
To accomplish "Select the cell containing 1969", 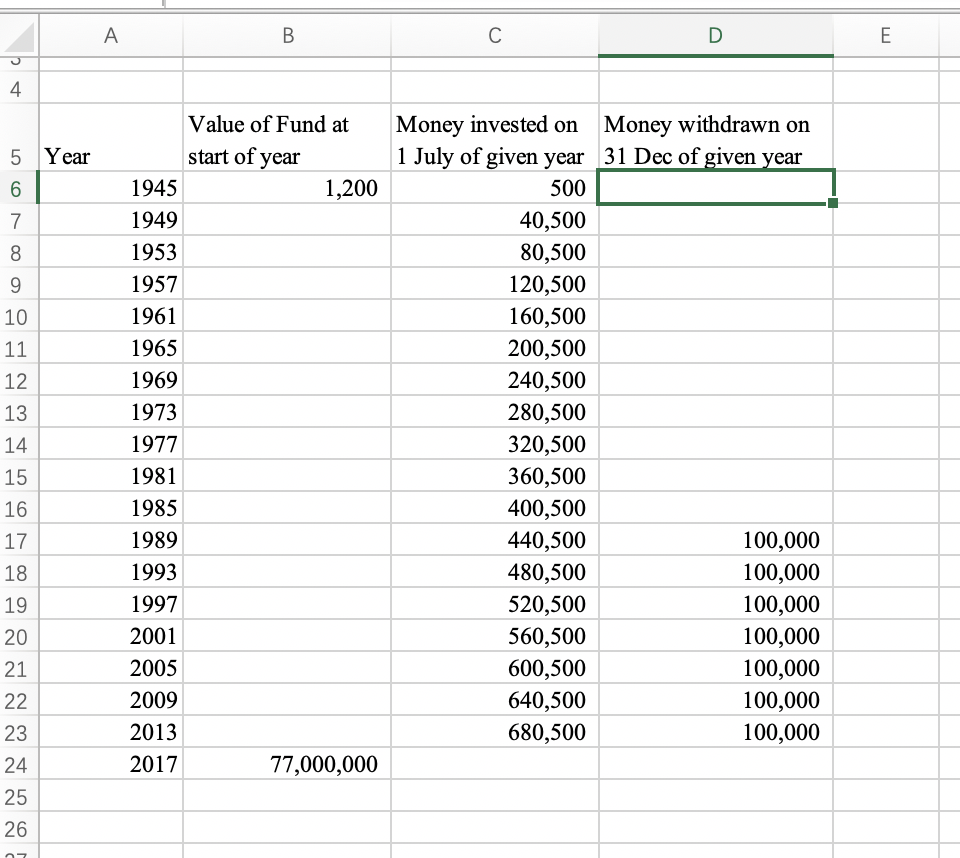I will (x=111, y=380).
